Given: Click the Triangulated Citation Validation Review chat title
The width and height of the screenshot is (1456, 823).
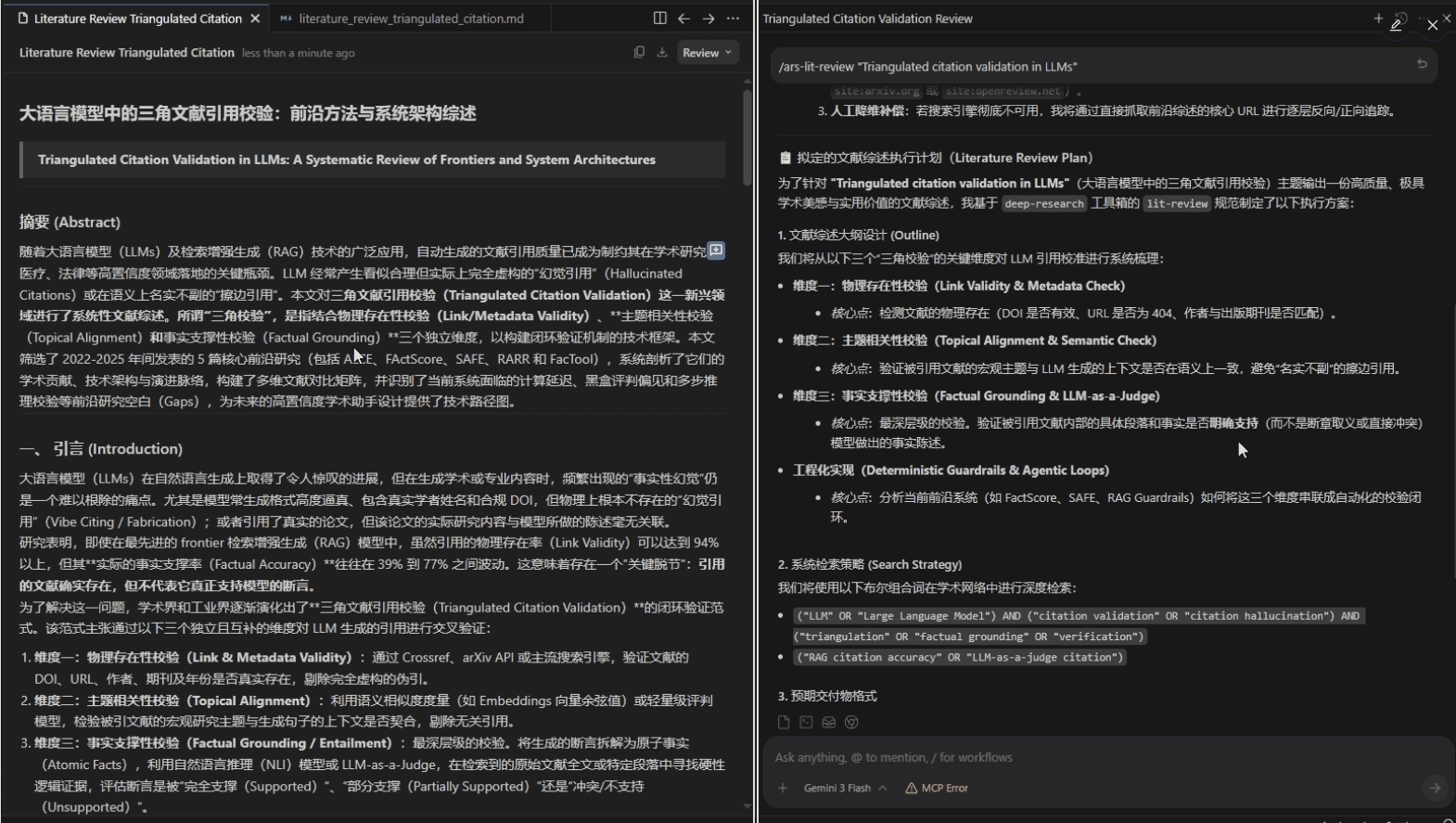Looking at the screenshot, I should coord(867,19).
